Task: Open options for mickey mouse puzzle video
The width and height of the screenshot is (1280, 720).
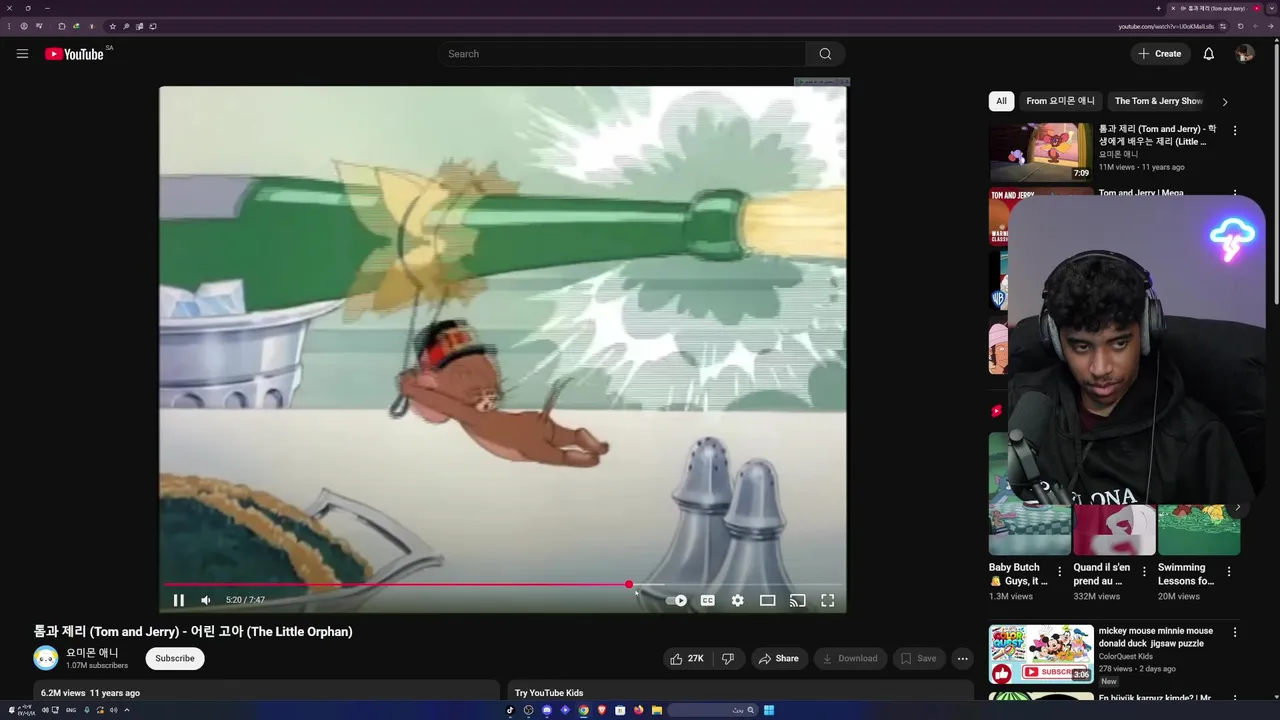Action: pyautogui.click(x=1235, y=632)
